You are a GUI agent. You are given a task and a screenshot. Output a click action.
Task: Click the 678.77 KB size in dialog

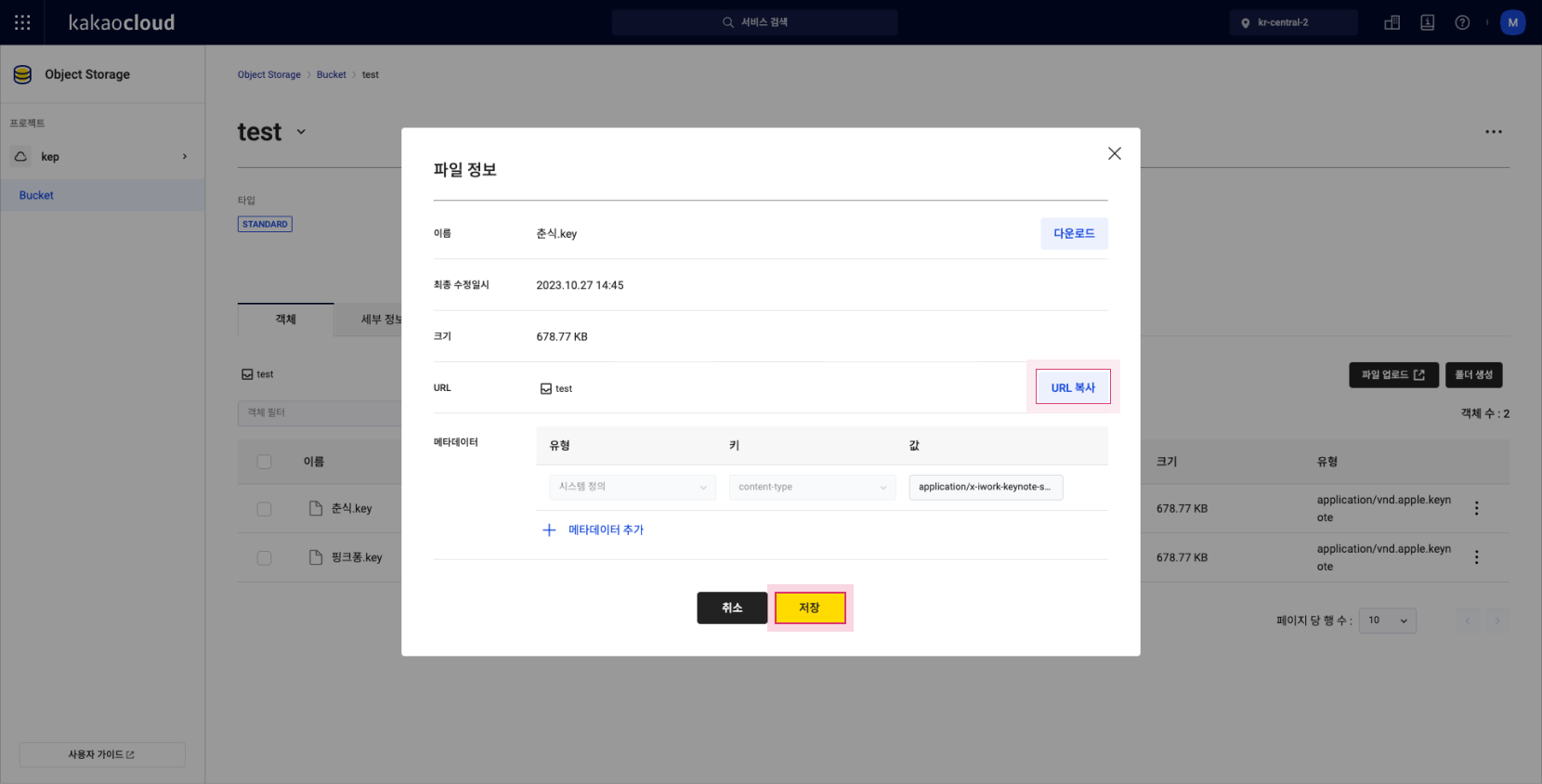pyautogui.click(x=562, y=336)
